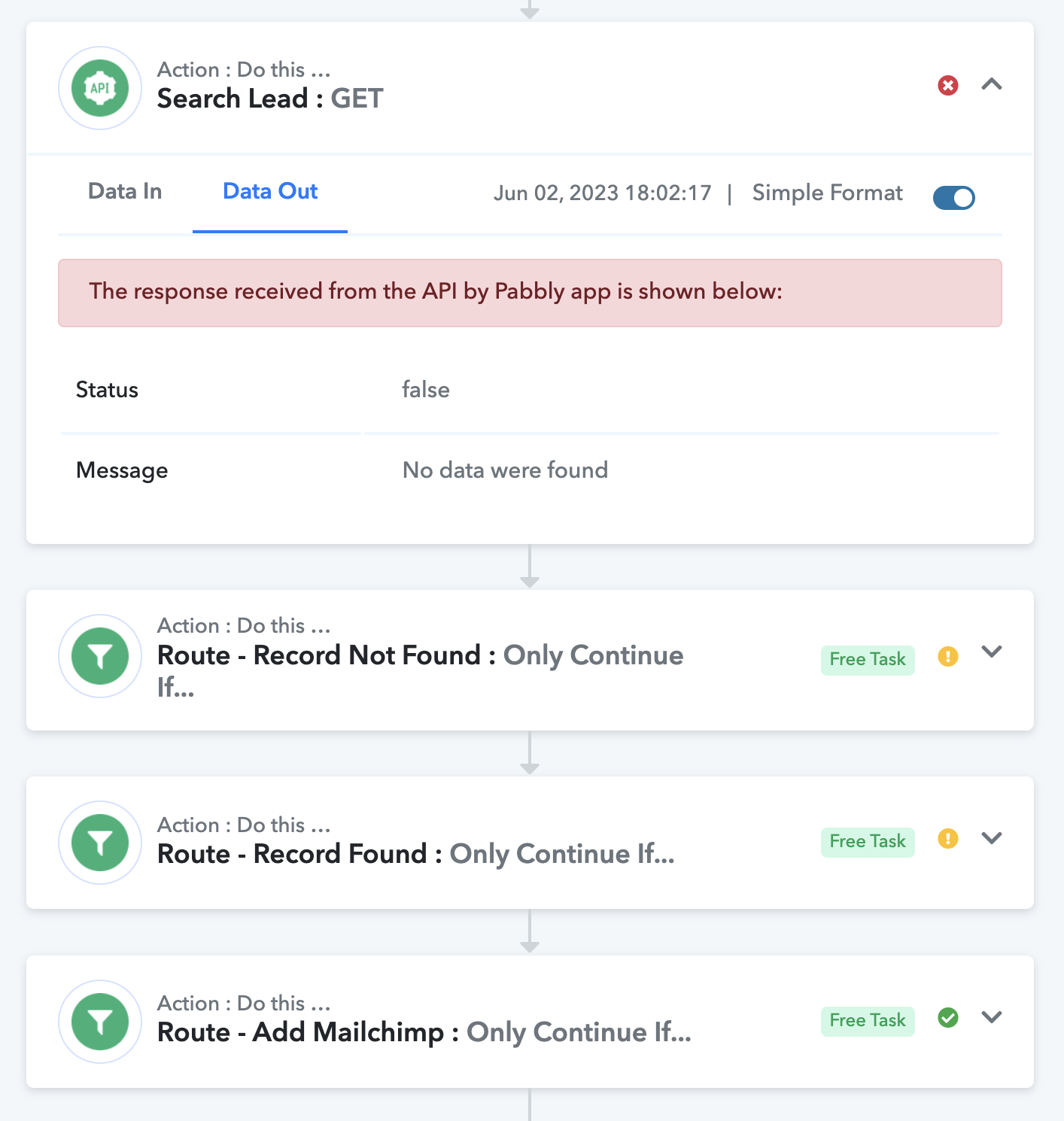1064x1121 pixels.
Task: Click yellow warning icon on Record Found route
Action: [948, 838]
